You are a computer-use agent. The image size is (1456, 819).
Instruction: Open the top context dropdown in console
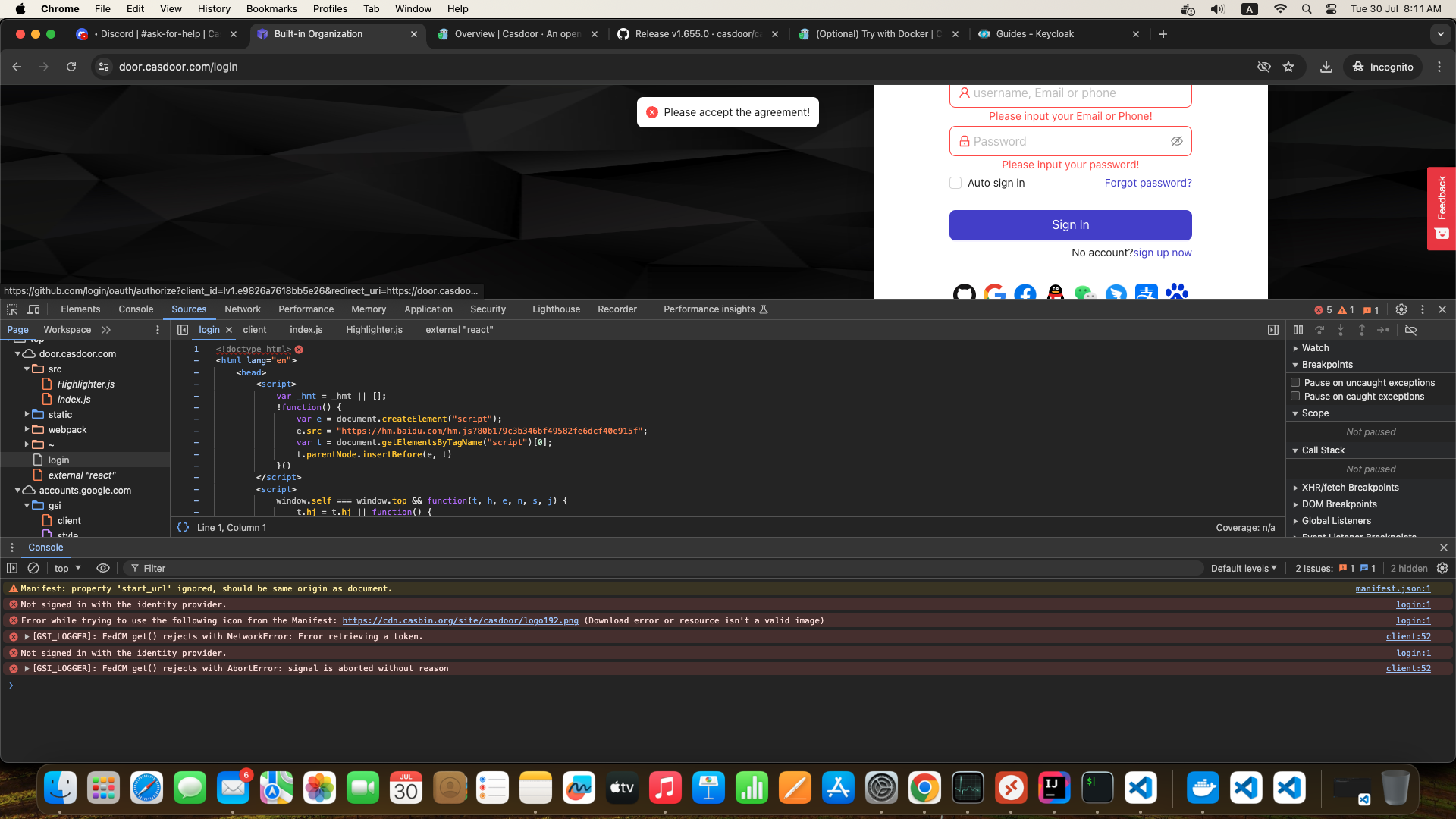pyautogui.click(x=67, y=568)
